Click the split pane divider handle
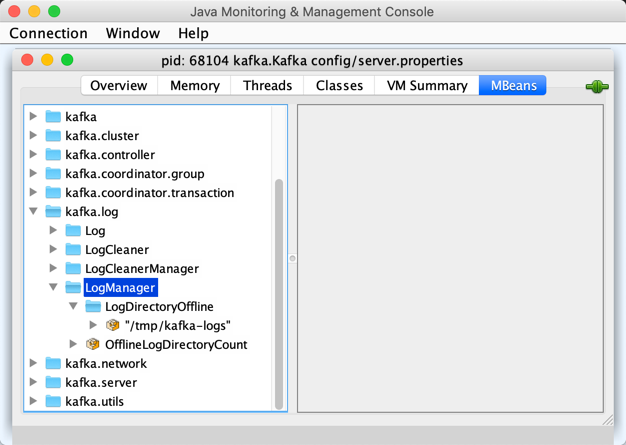 coord(292,258)
